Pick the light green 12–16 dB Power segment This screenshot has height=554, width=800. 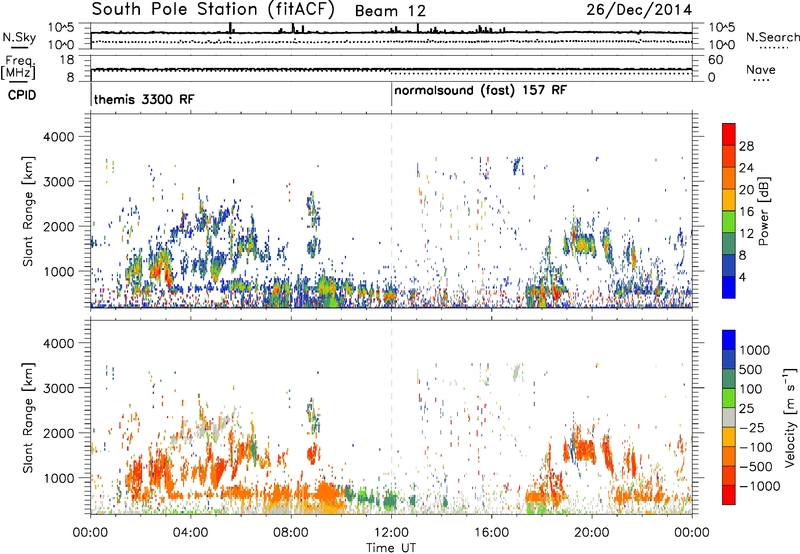(x=729, y=222)
